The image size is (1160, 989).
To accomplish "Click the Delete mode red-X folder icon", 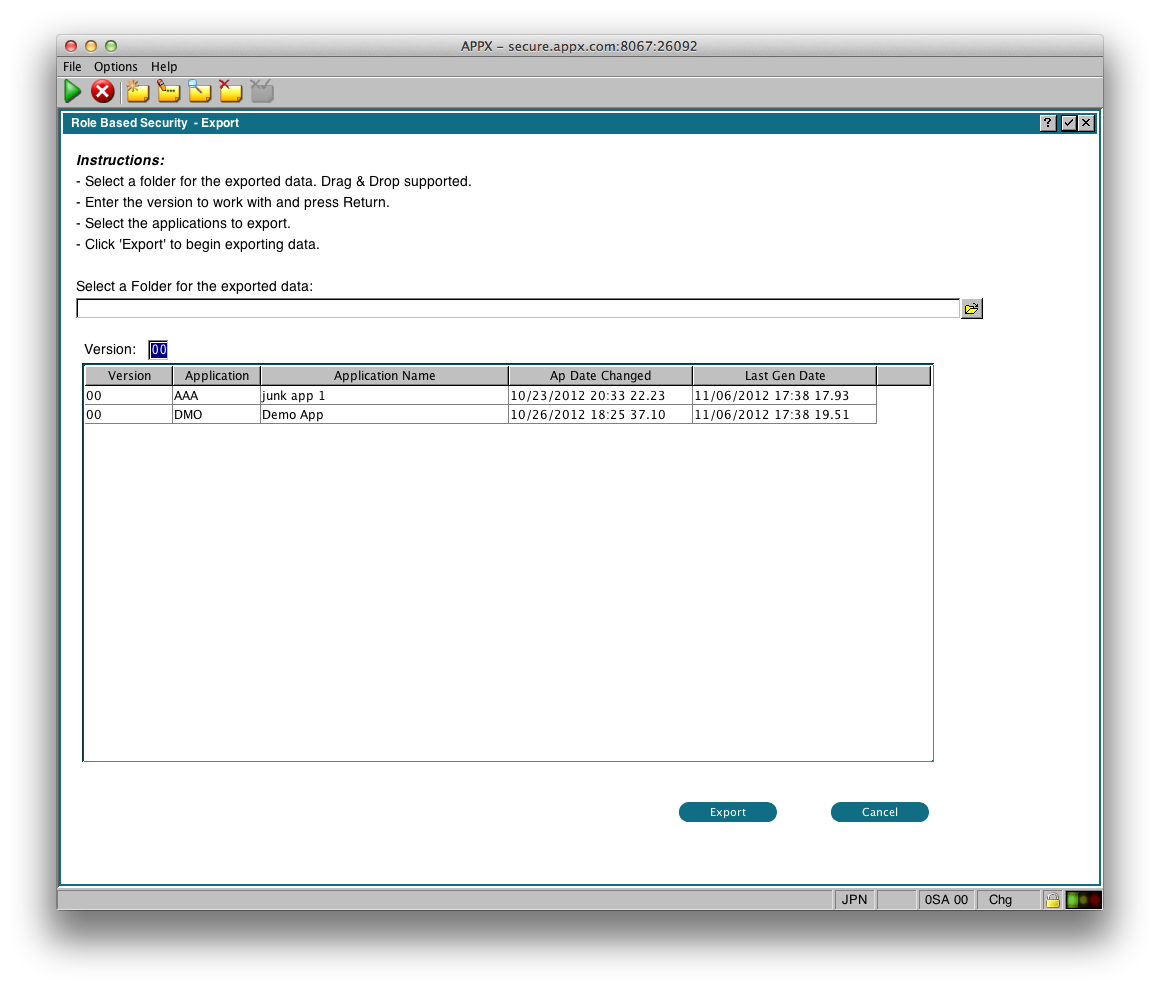I will pos(231,92).
